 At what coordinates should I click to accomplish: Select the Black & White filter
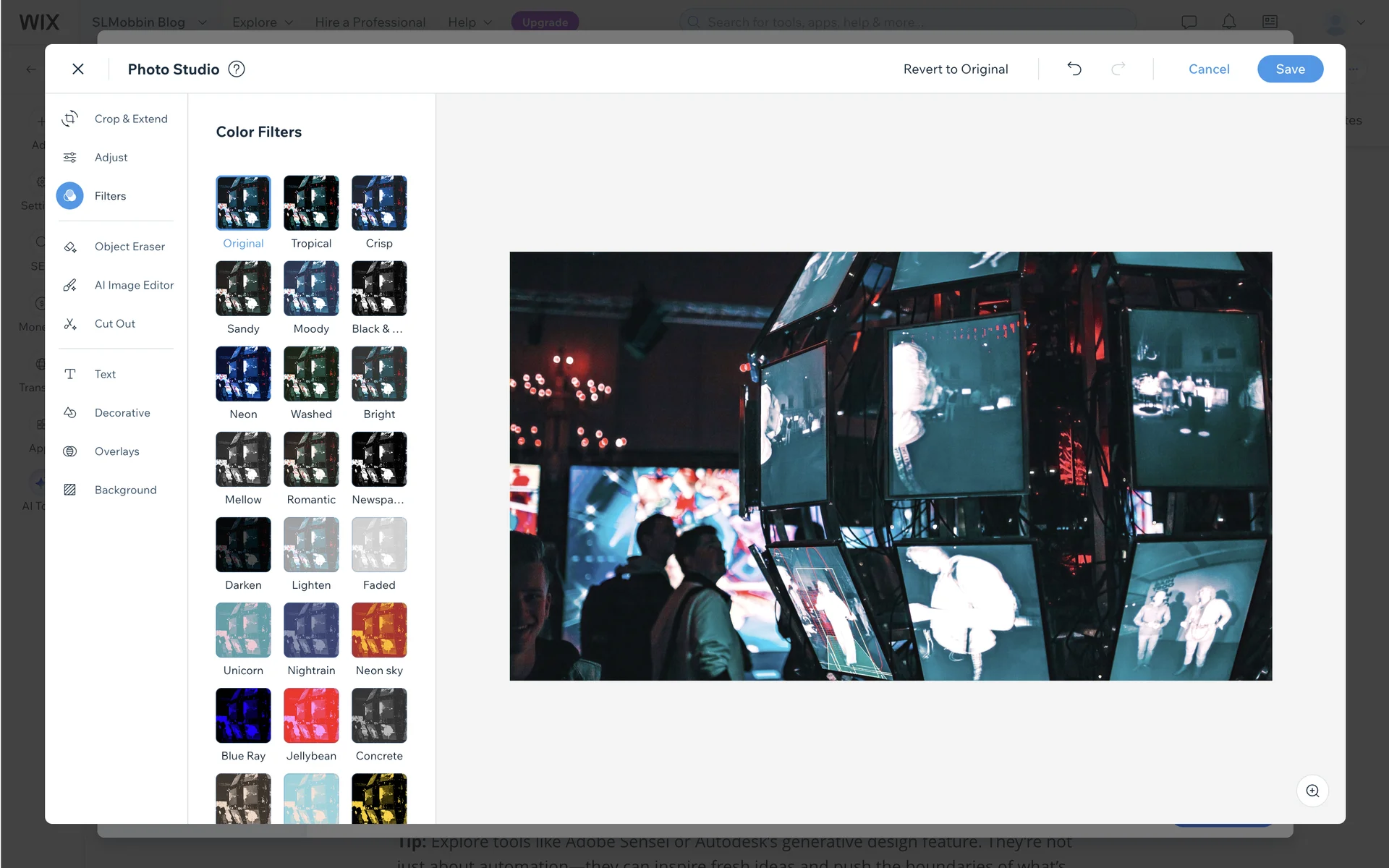pos(379,289)
